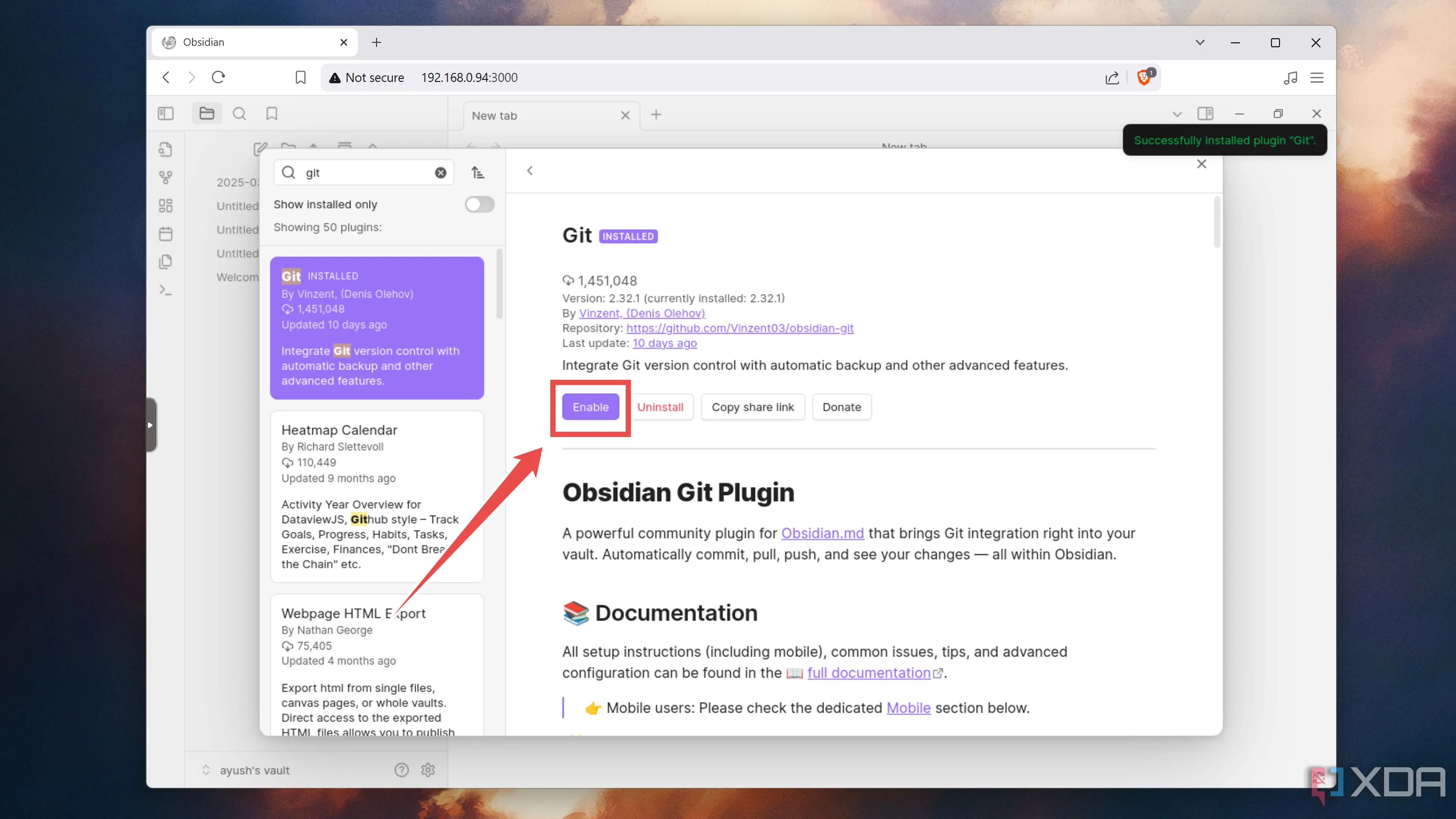Viewport: 1456px width, 819px height.
Task: Select the Webpage HTML Export plugin card
Action: coord(377,665)
